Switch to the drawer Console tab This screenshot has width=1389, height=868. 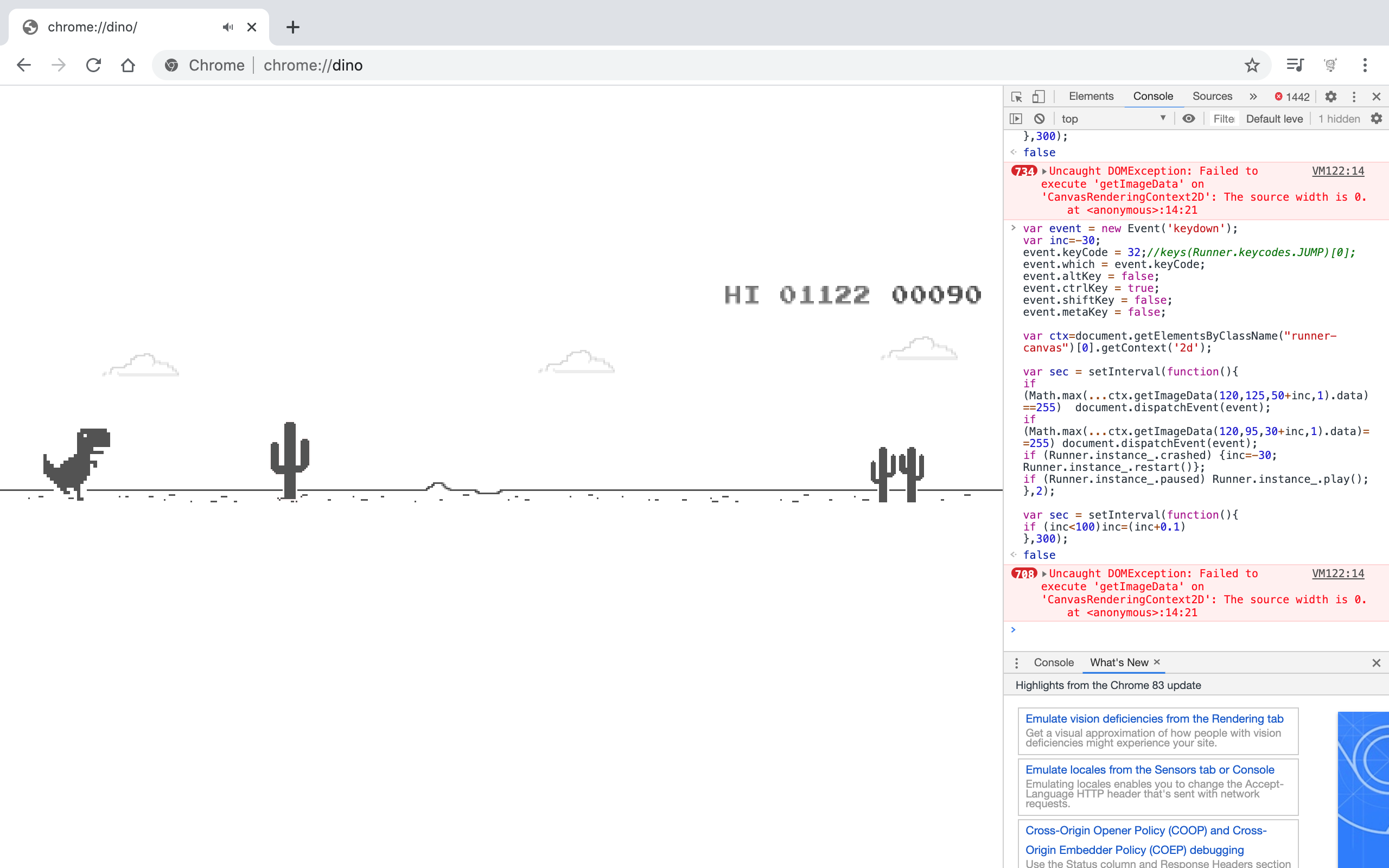(x=1053, y=662)
